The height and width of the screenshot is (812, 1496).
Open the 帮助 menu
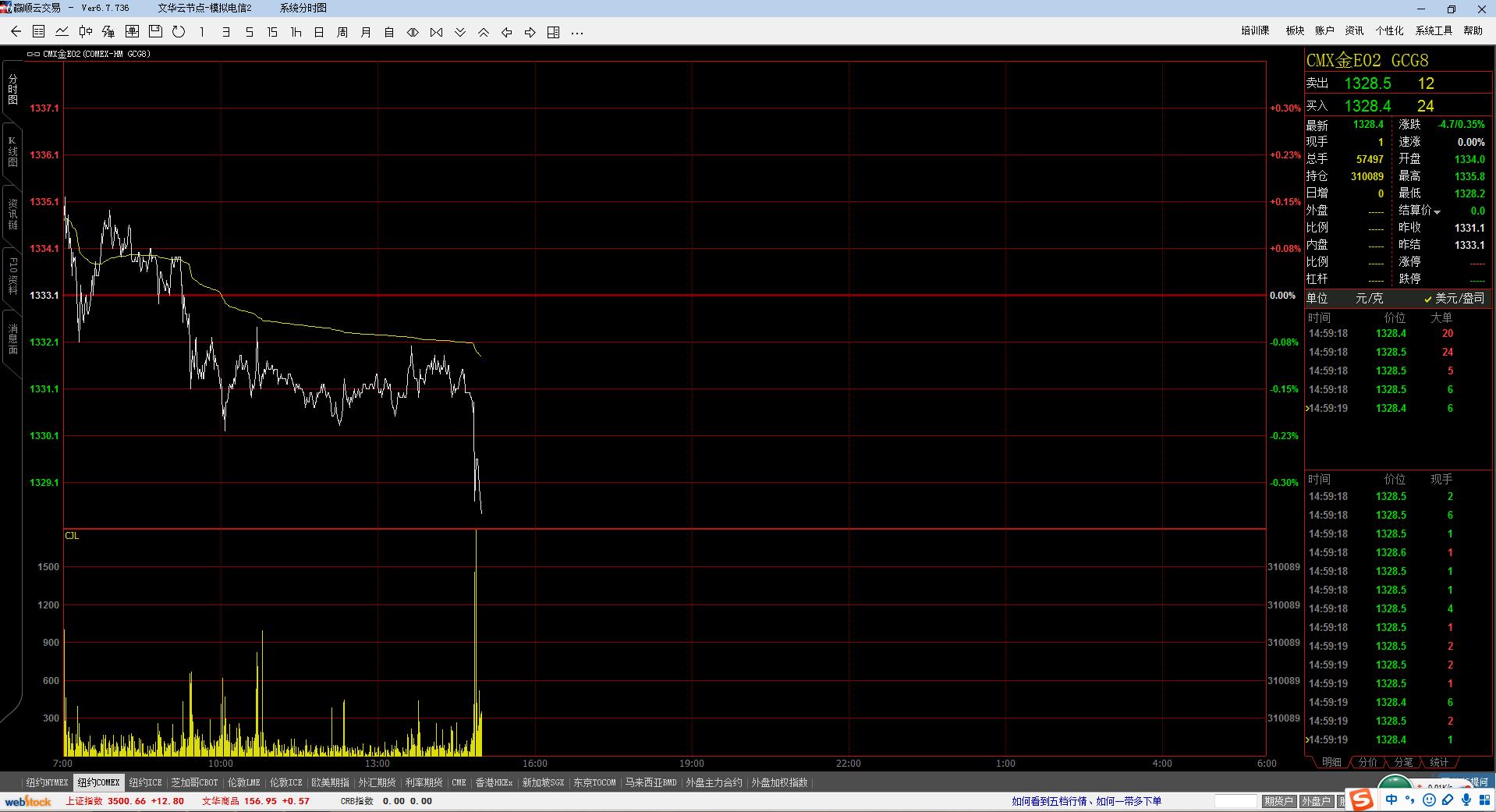coord(1473,30)
